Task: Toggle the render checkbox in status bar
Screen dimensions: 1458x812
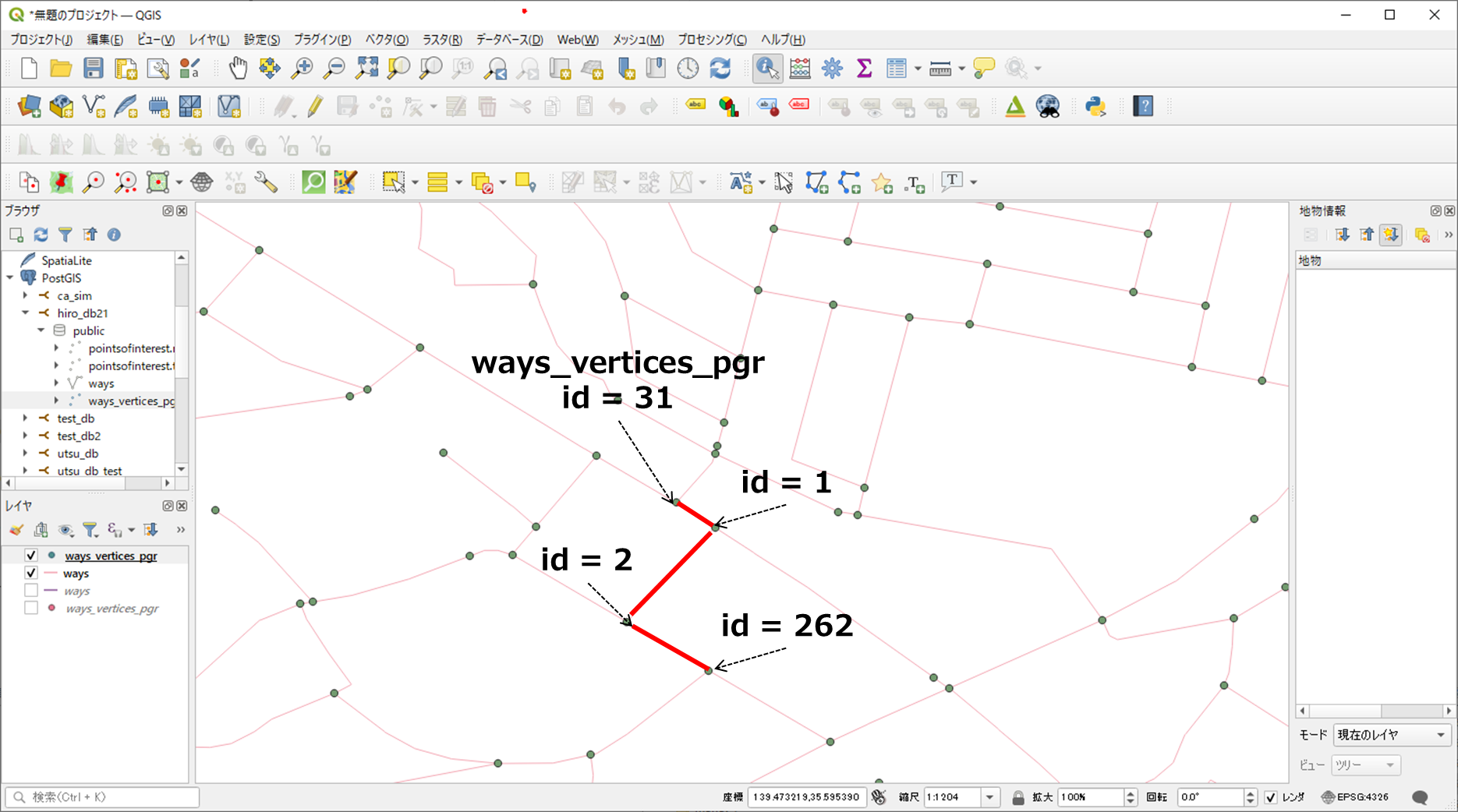Action: coord(1271,797)
